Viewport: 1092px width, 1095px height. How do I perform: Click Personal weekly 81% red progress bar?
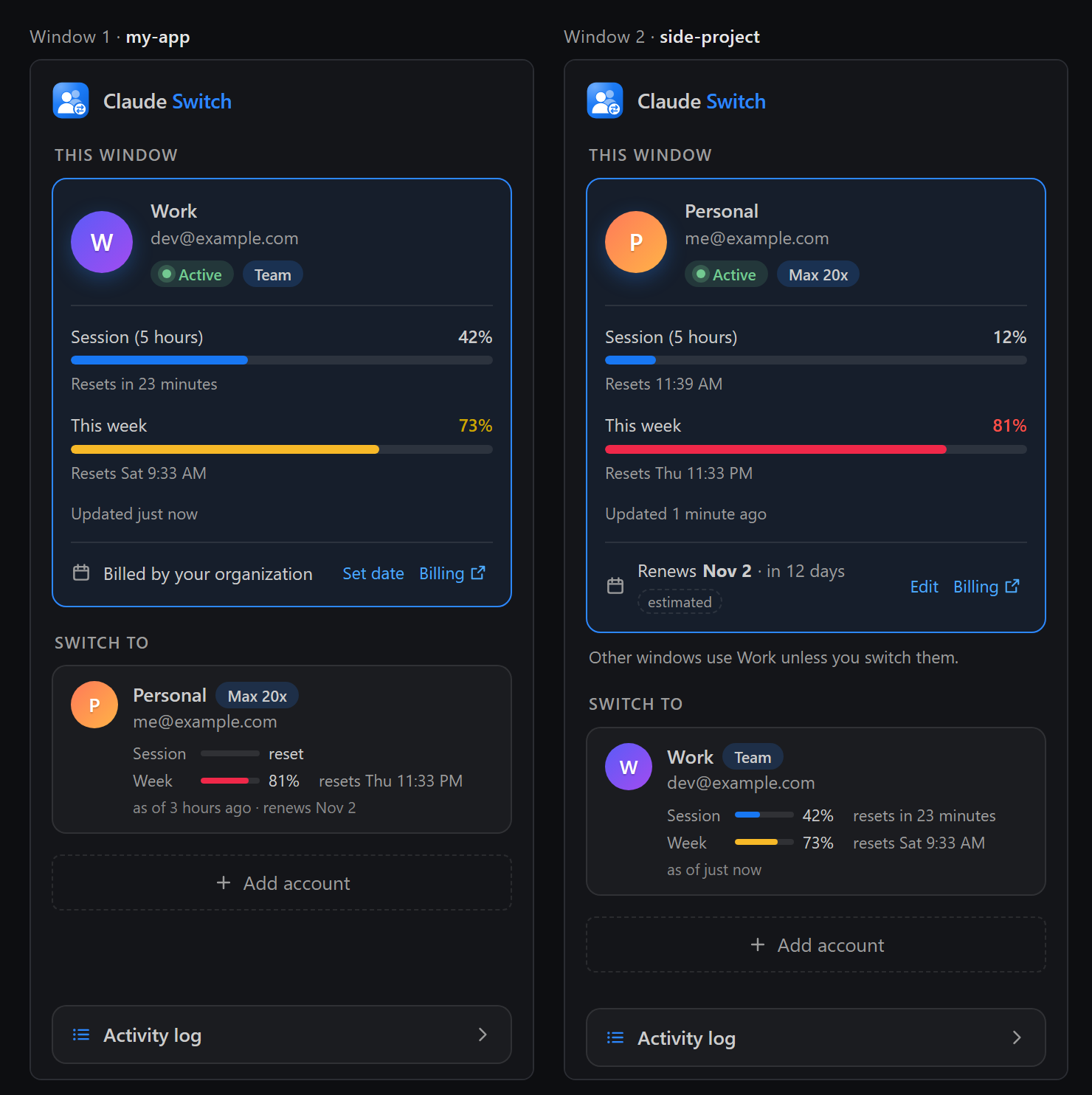[x=816, y=449]
